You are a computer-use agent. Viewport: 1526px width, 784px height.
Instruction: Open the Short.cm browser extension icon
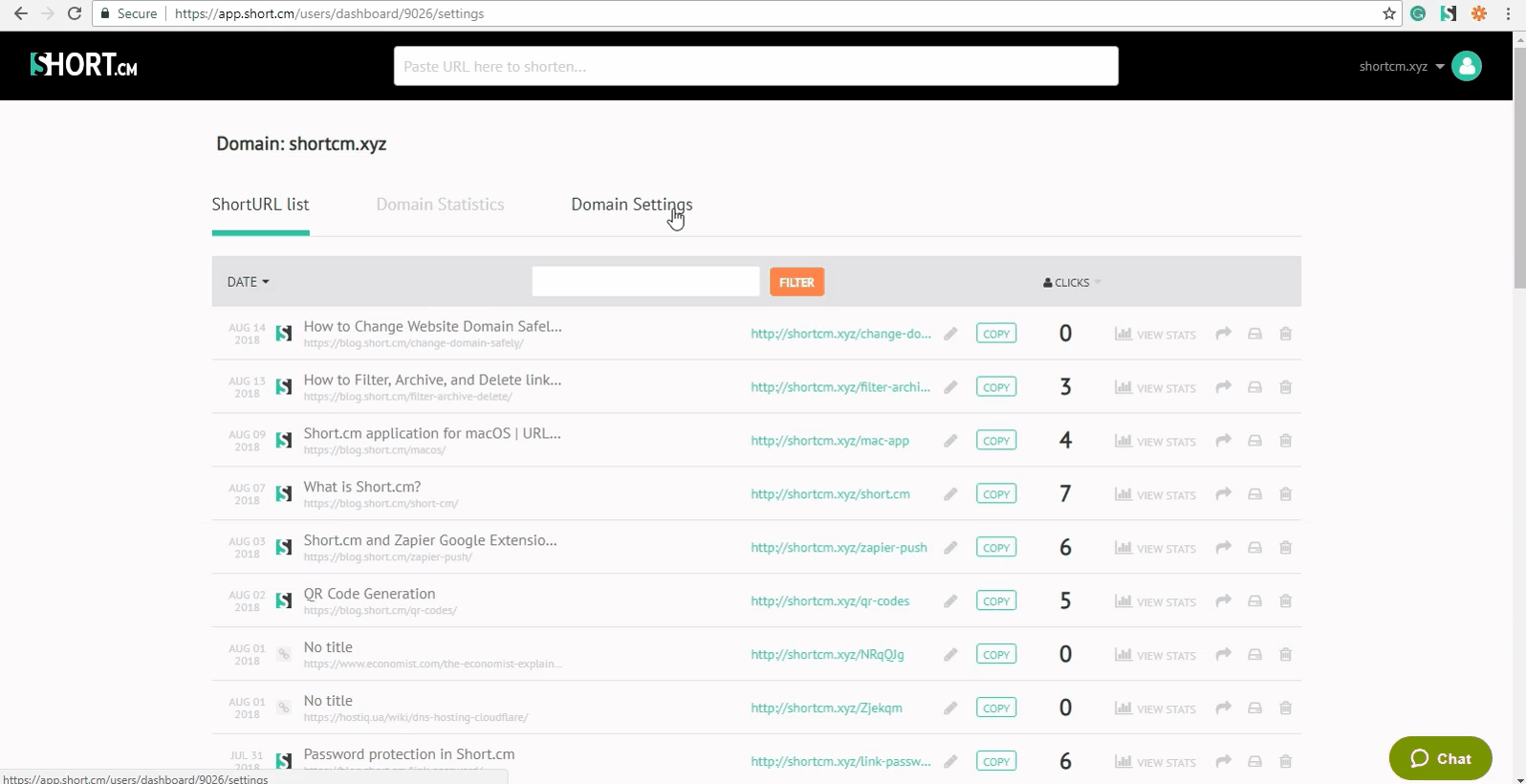pos(1449,13)
